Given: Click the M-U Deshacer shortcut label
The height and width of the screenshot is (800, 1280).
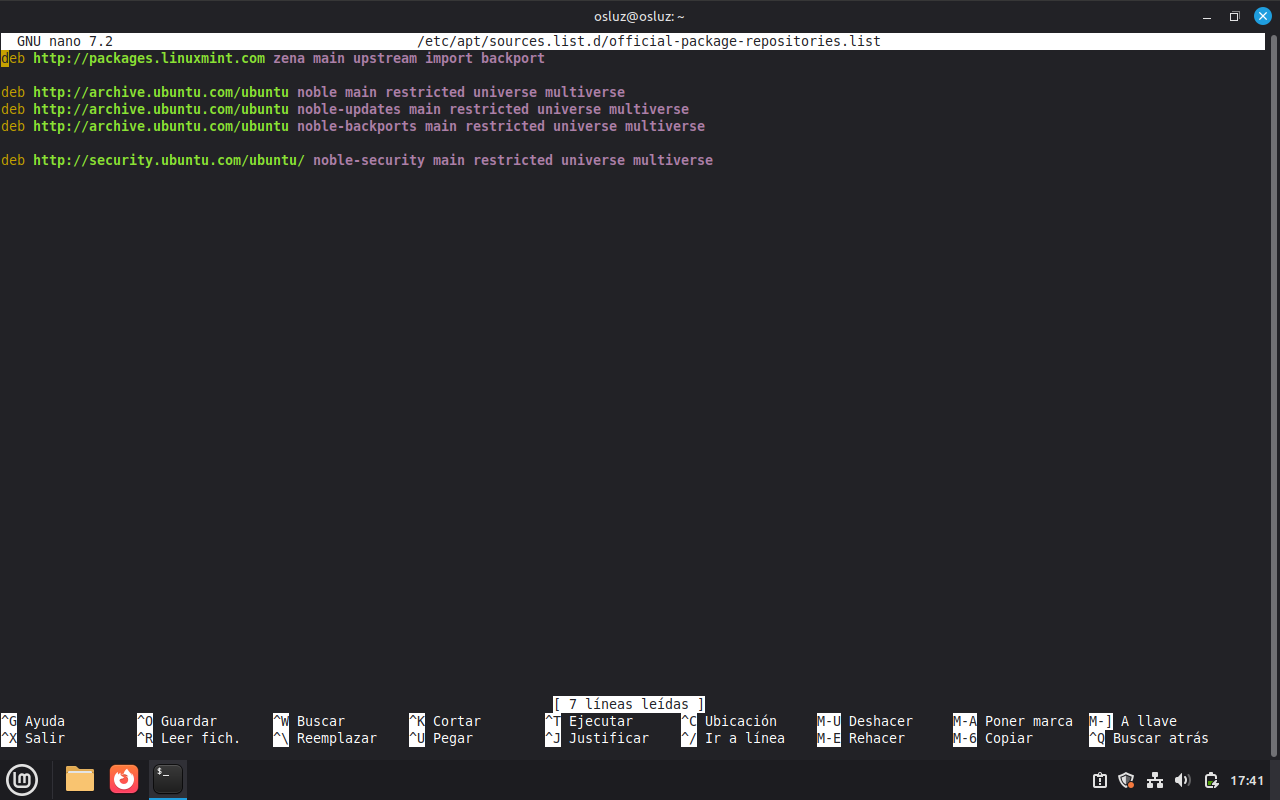Looking at the screenshot, I should (x=865, y=721).
